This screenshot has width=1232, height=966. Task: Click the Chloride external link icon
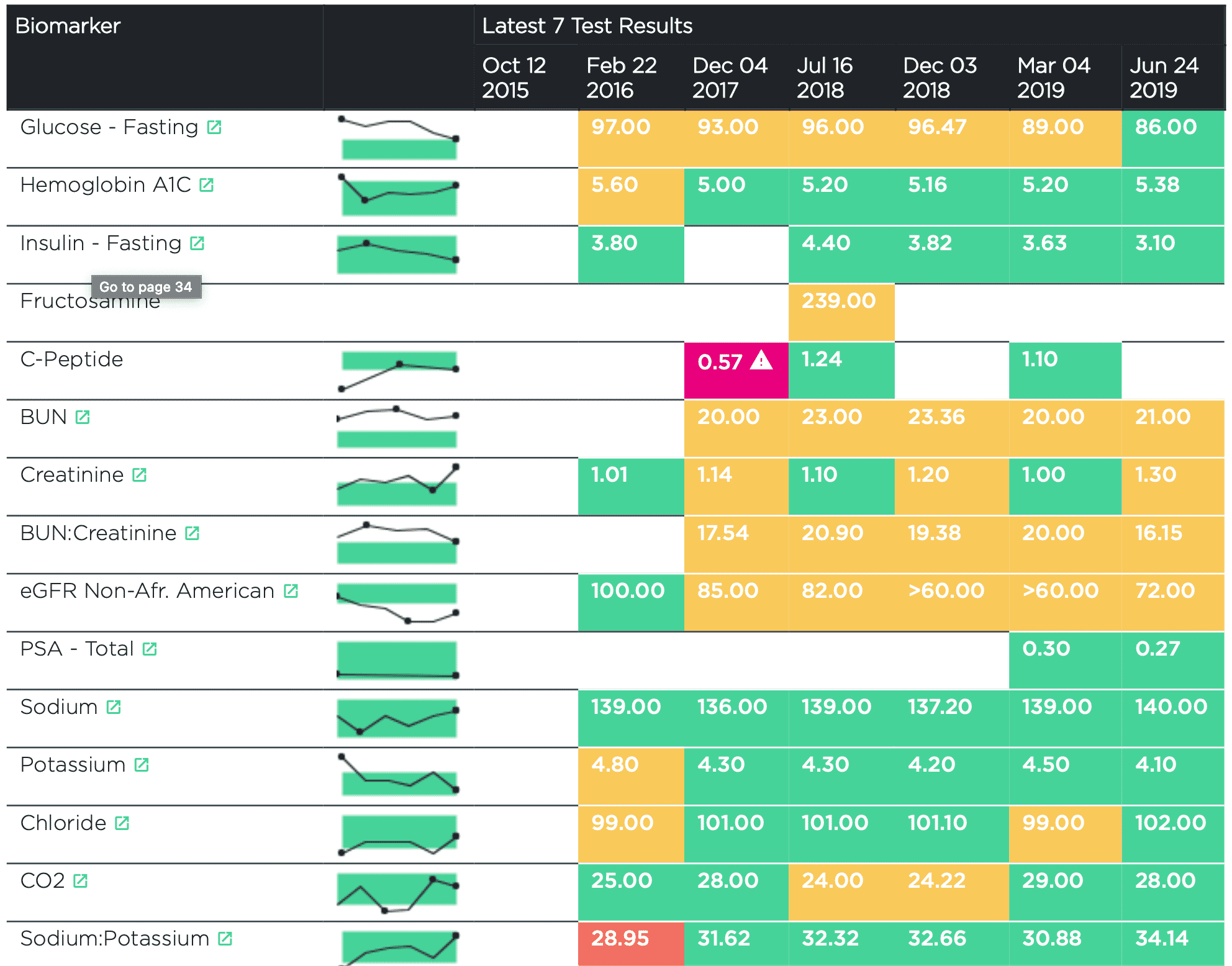[122, 823]
